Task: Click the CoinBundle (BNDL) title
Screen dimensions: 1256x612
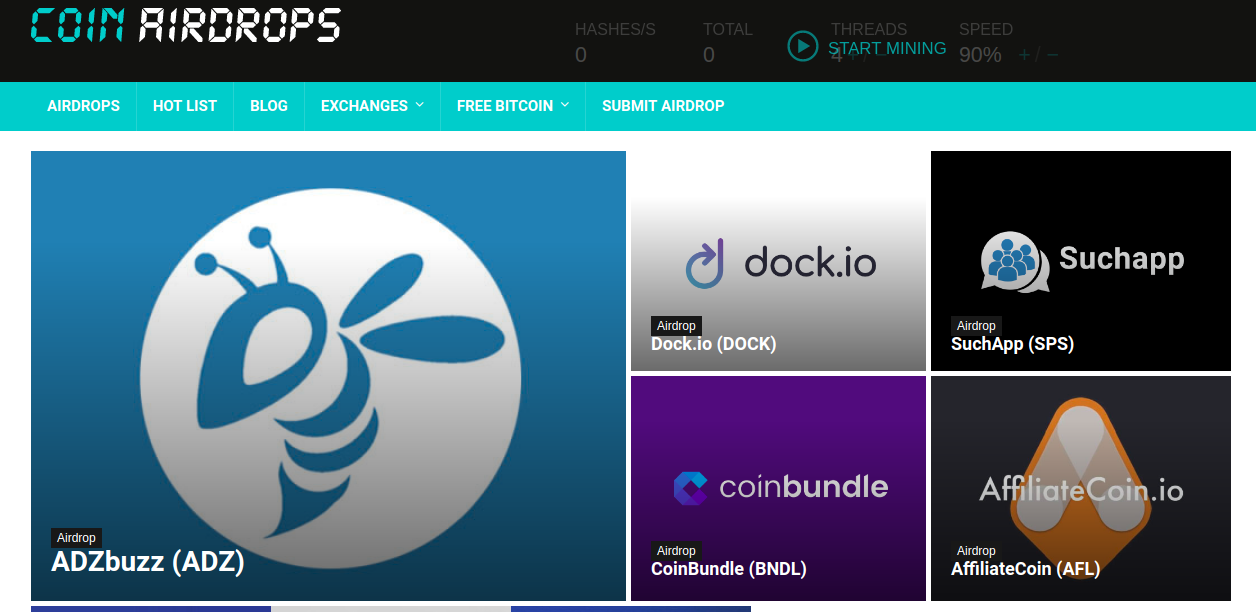Action: [x=729, y=569]
